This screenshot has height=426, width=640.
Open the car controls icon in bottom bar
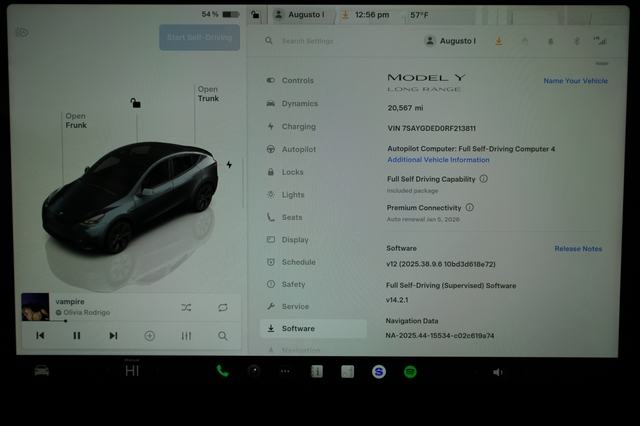42,371
